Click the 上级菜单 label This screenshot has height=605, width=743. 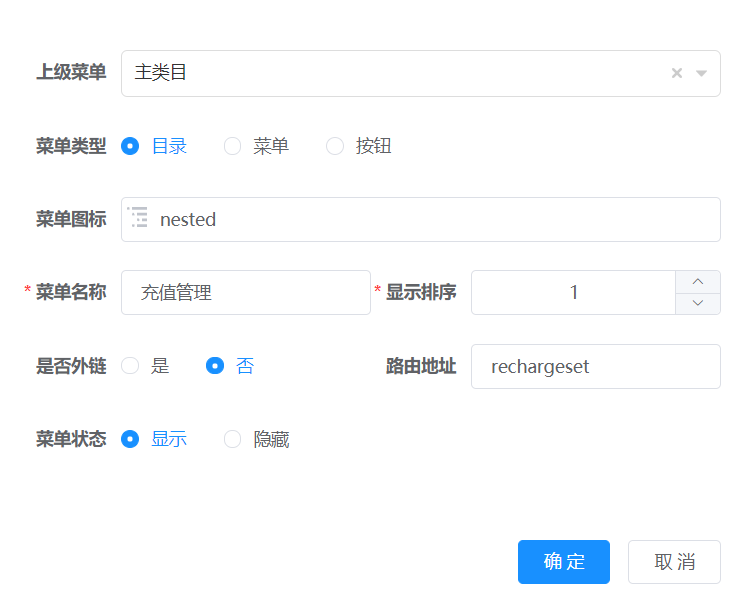click(71, 72)
